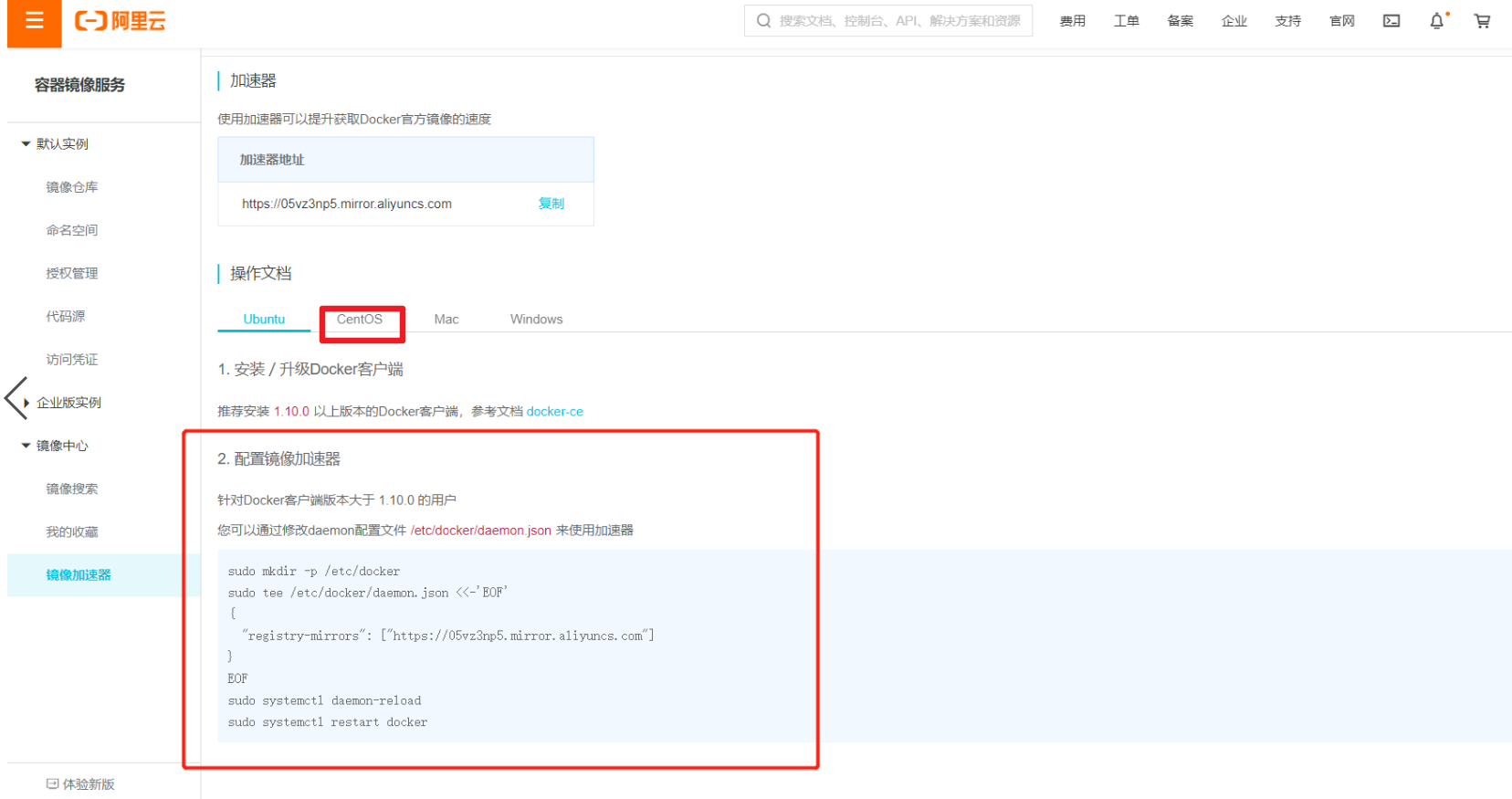Open the hamburger menu icon
The image size is (1512, 799).
34,21
